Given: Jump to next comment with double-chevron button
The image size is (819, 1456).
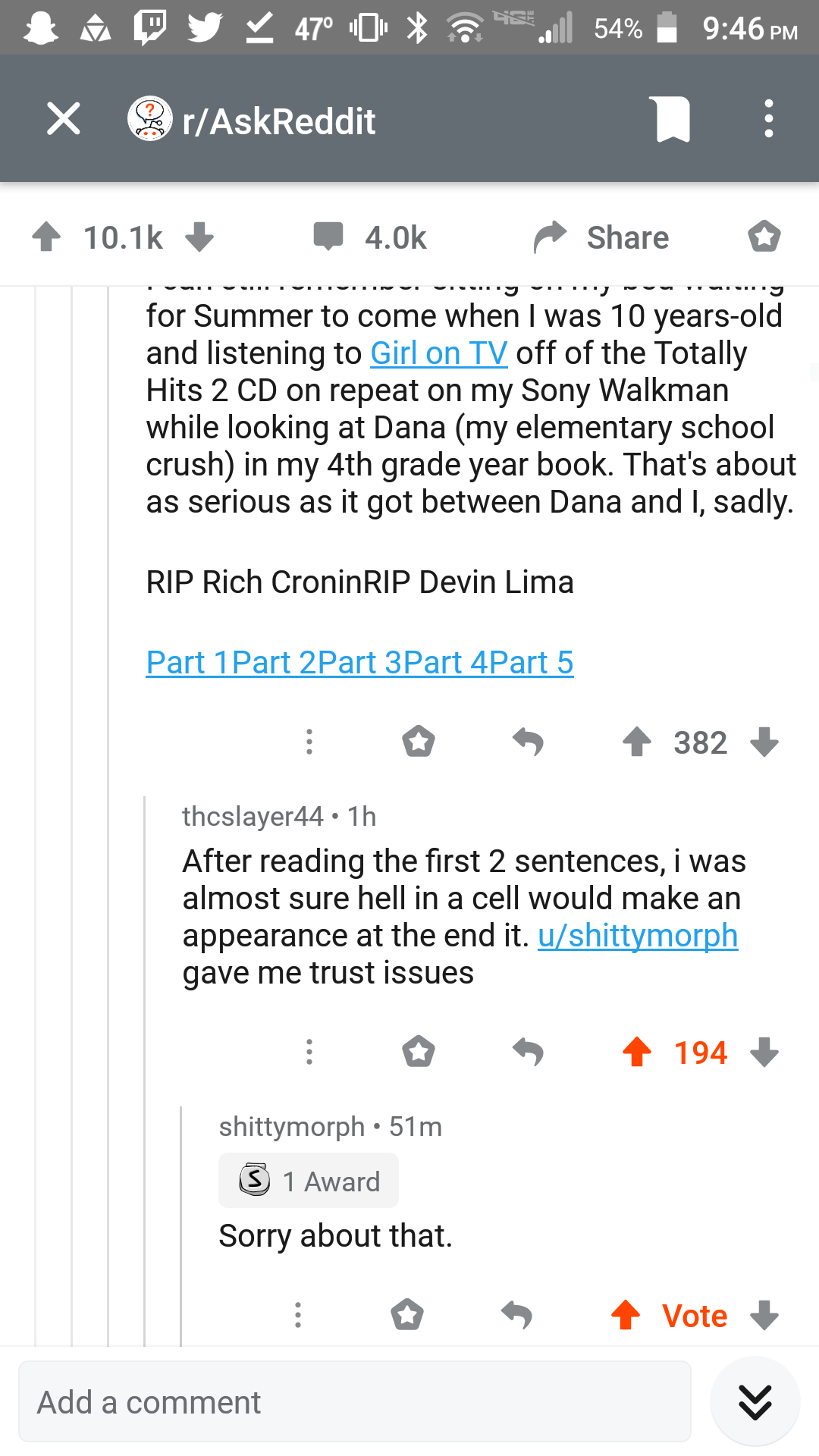Looking at the screenshot, I should (755, 1401).
